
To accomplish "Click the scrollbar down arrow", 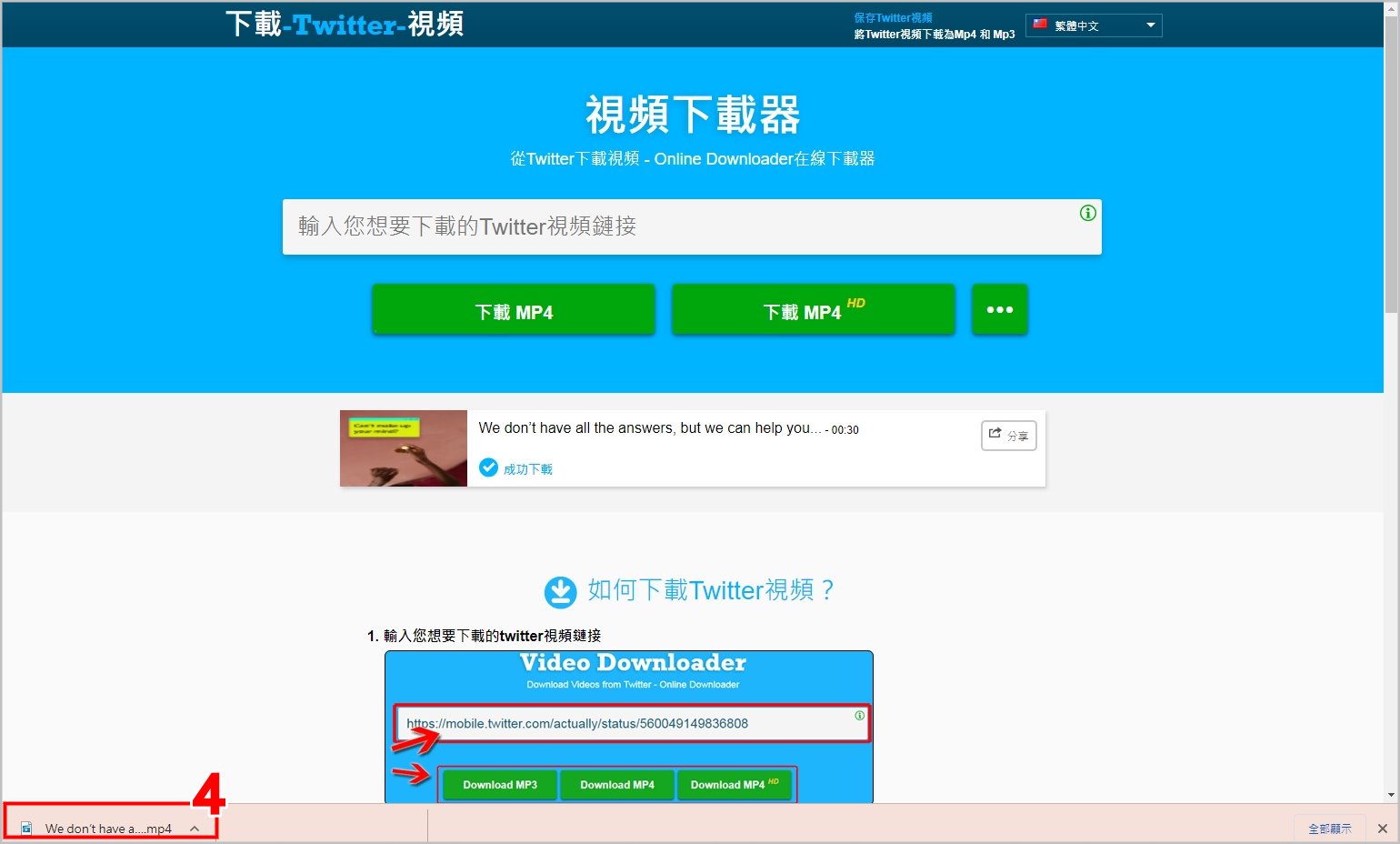I will pos(1391,795).
